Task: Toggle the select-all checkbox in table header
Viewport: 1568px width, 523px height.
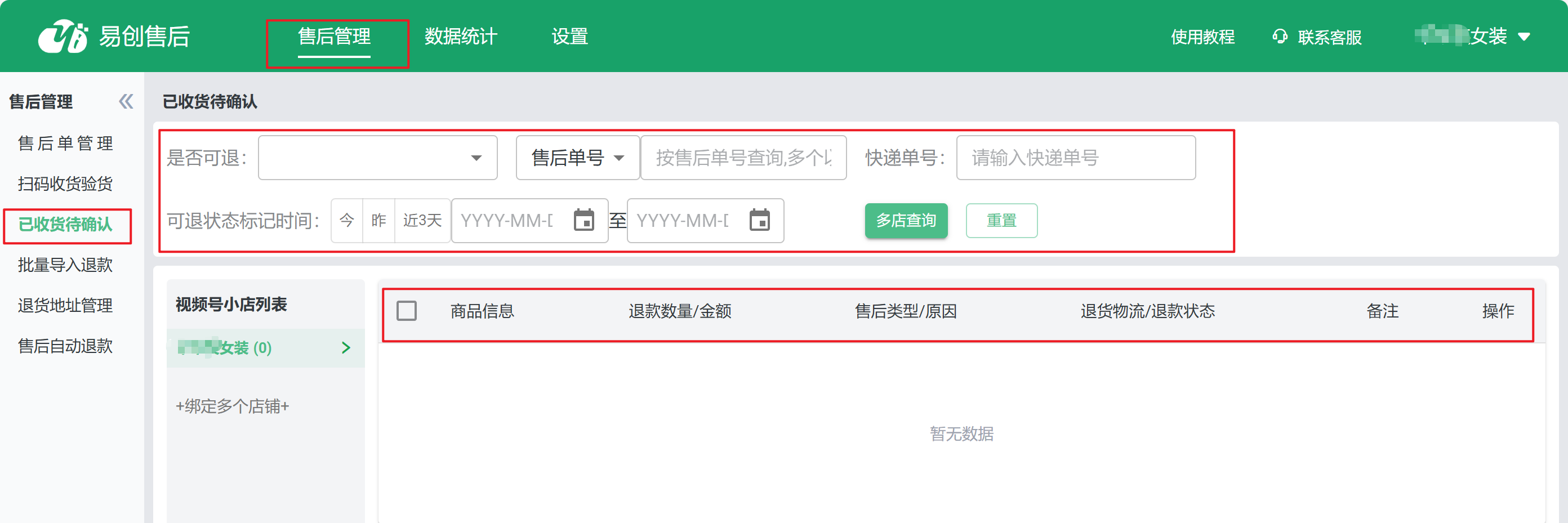Action: [x=407, y=311]
